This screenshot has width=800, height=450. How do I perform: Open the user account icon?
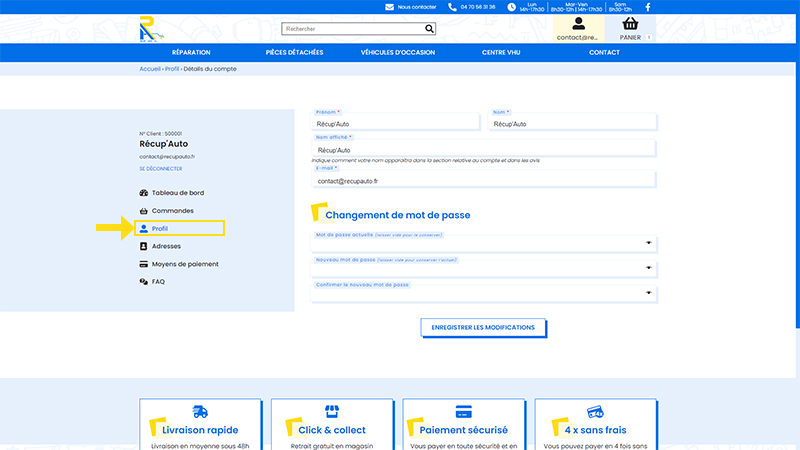pyautogui.click(x=578, y=23)
